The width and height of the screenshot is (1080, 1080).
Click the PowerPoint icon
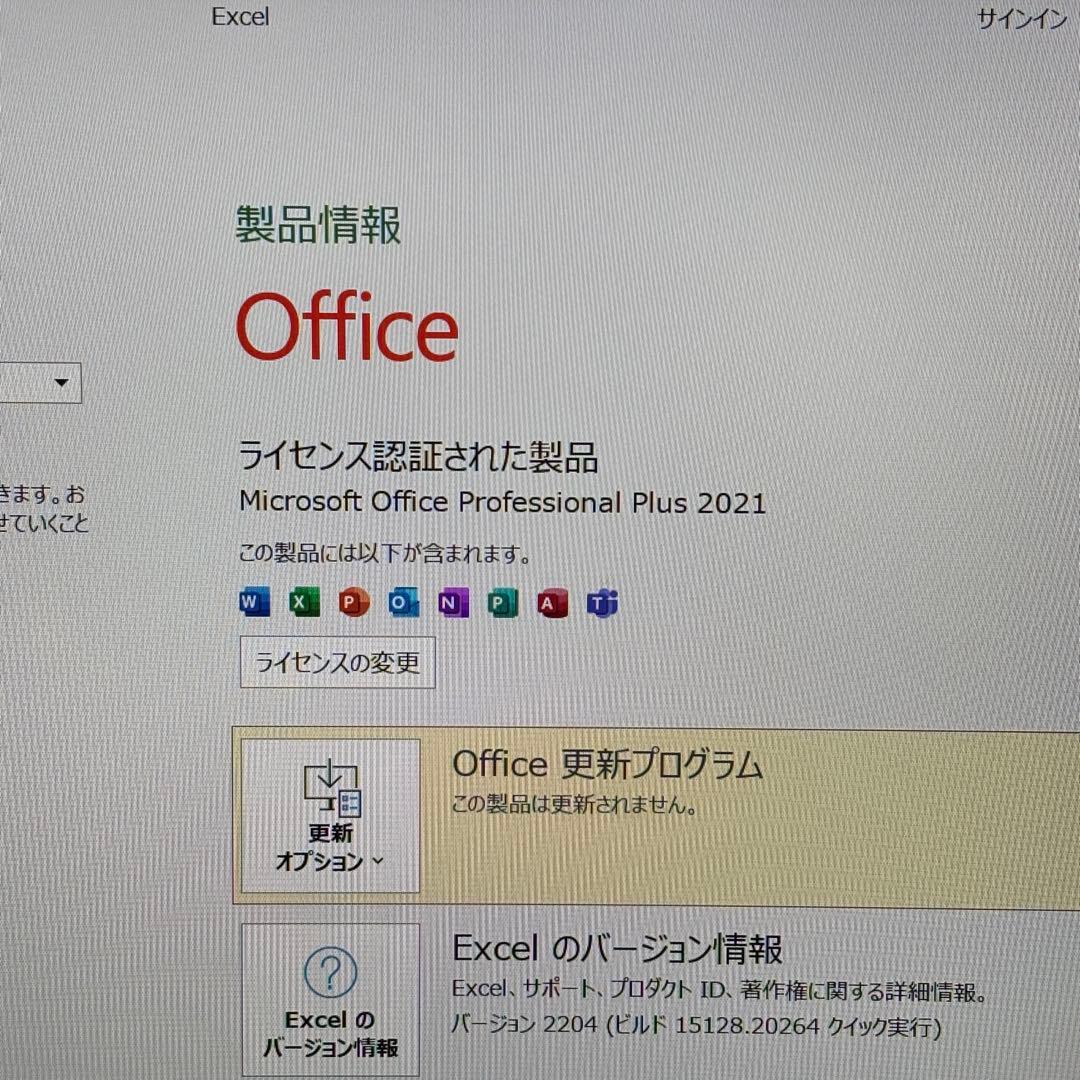353,602
